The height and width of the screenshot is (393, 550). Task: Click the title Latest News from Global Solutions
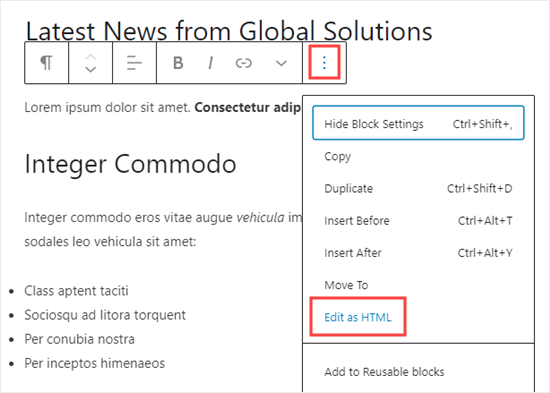(x=229, y=31)
